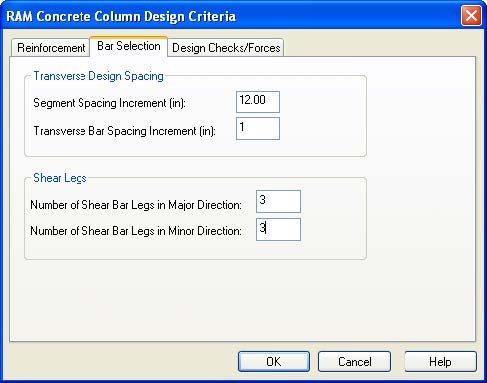The height and width of the screenshot is (383, 487).
Task: Confirm the criteria with the OK button
Action: click(274, 362)
